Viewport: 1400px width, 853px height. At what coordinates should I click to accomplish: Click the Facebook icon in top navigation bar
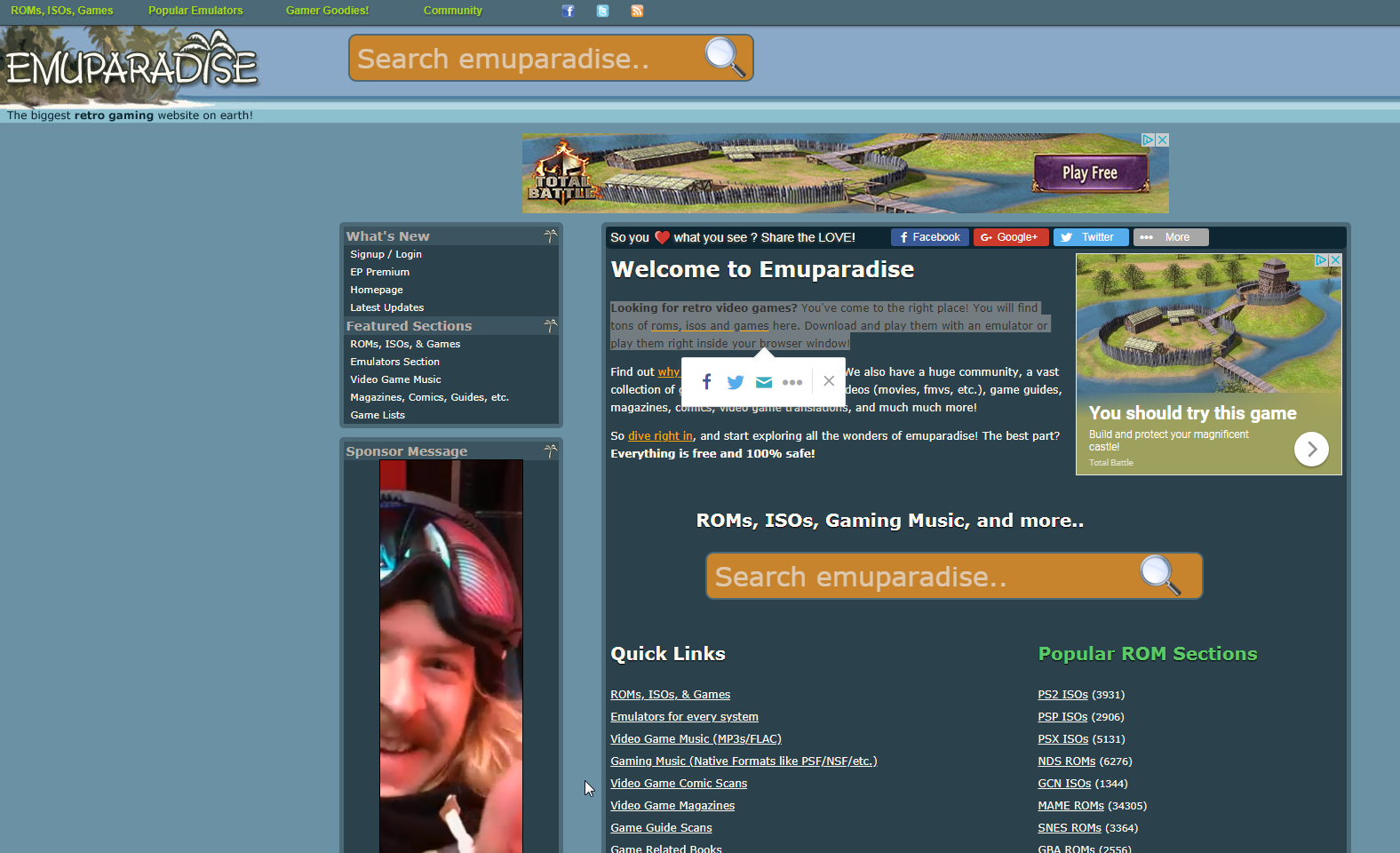tap(569, 11)
